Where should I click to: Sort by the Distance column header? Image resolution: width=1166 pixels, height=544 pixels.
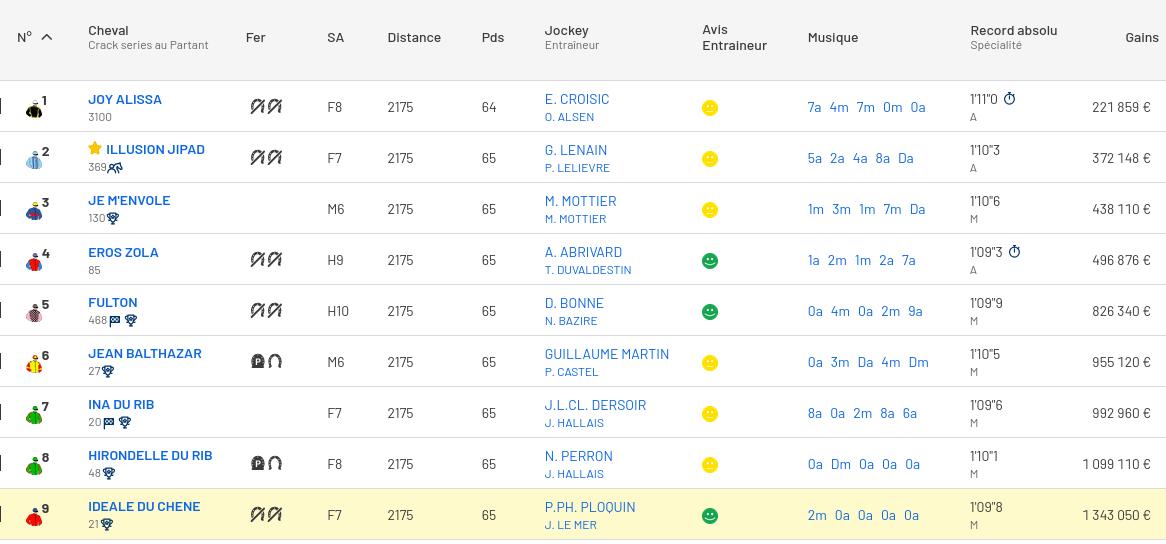(414, 37)
